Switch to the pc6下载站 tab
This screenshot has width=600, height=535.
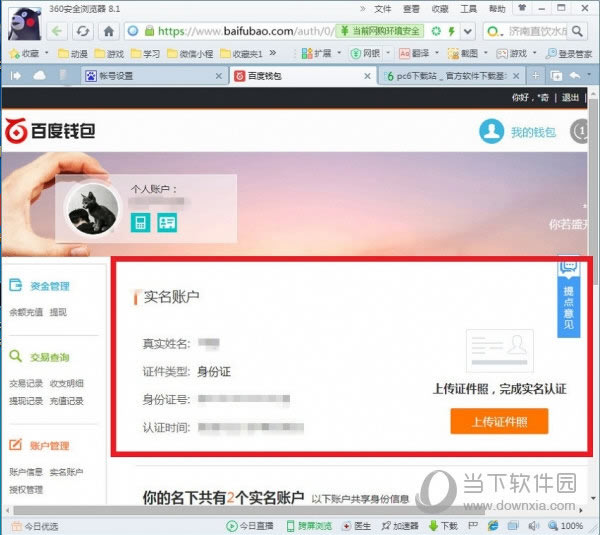pos(452,76)
